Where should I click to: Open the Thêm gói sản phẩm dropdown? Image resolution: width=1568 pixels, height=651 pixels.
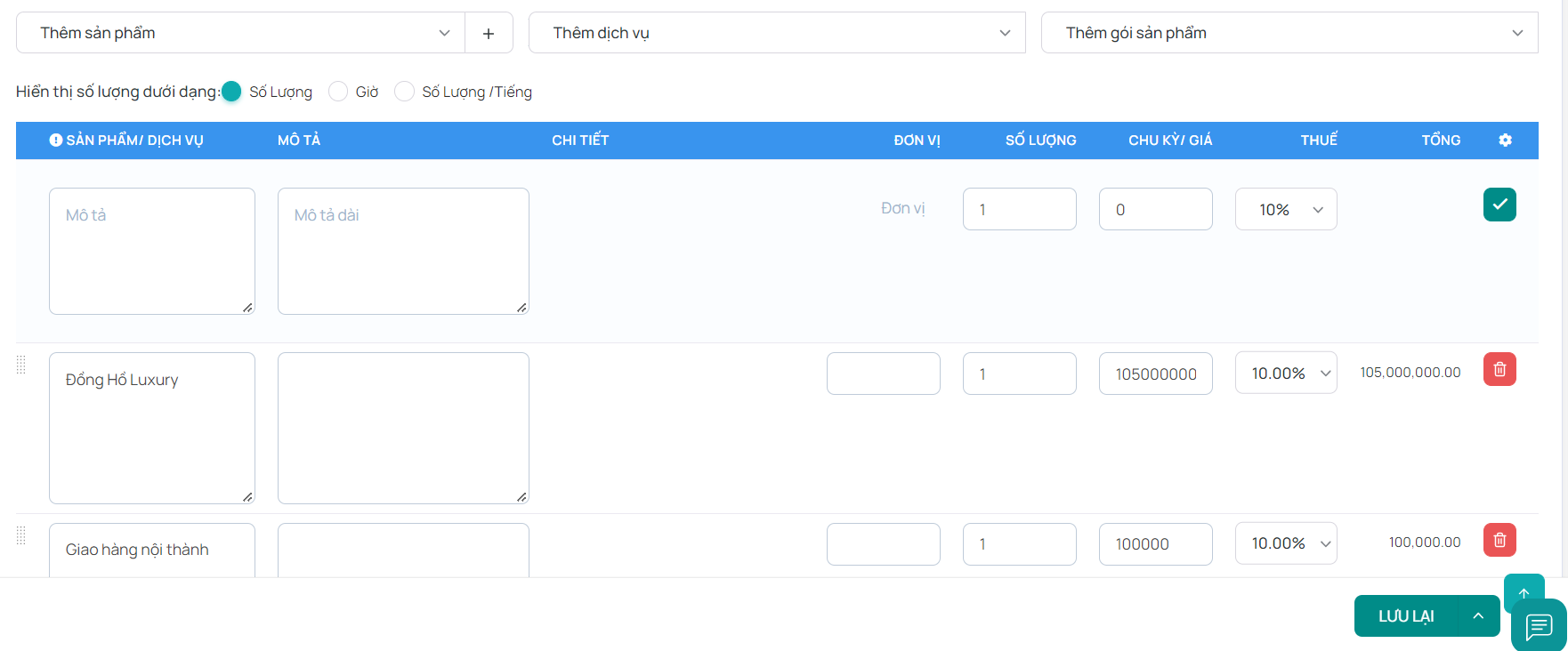click(1289, 33)
